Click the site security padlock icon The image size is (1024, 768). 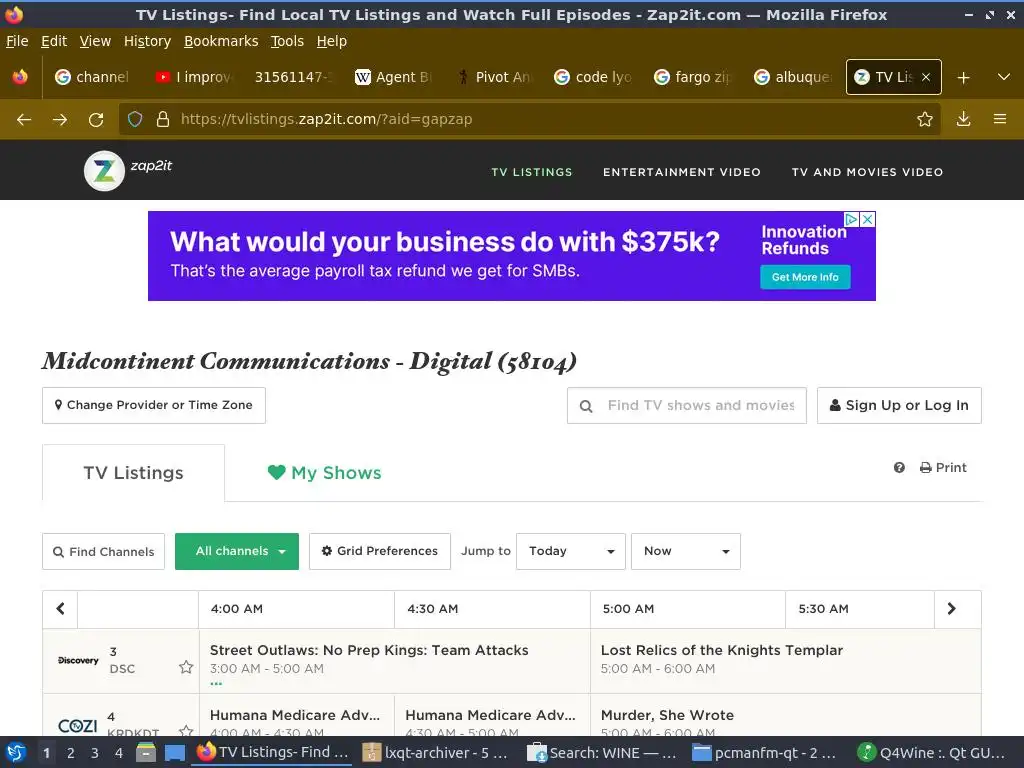(x=163, y=119)
